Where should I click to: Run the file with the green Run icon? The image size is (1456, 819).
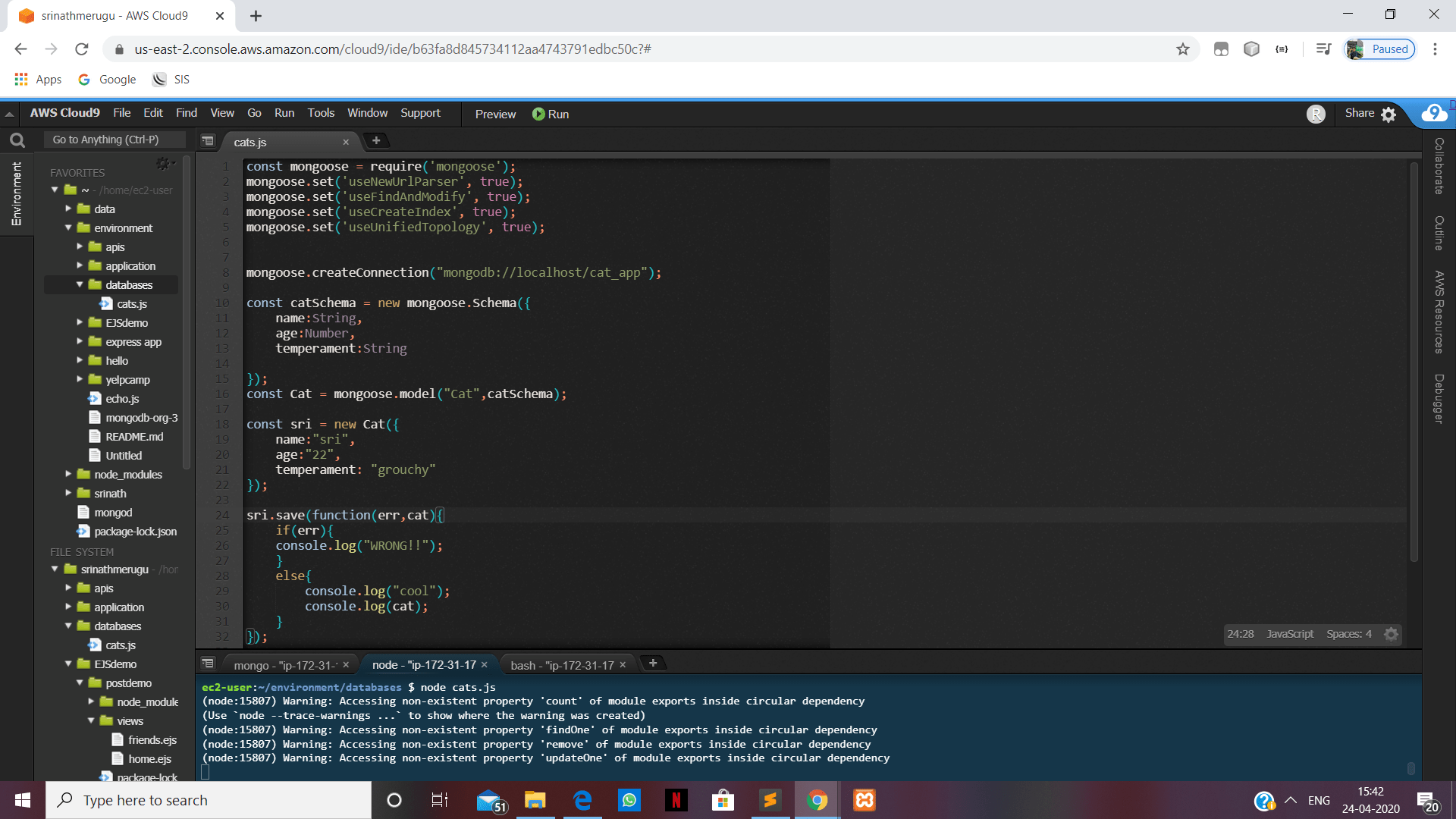[538, 114]
